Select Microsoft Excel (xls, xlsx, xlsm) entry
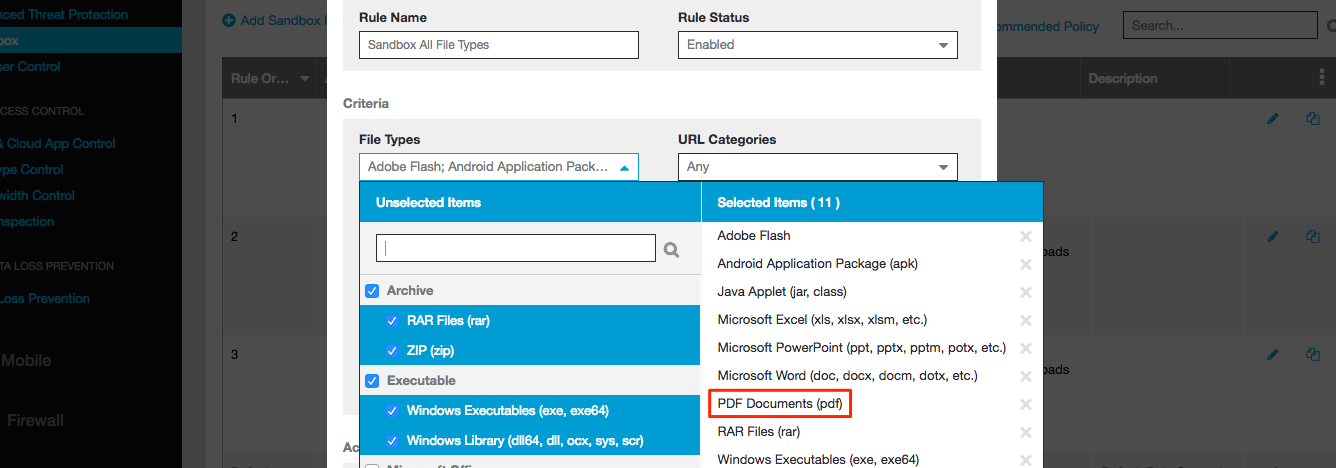 click(x=822, y=320)
